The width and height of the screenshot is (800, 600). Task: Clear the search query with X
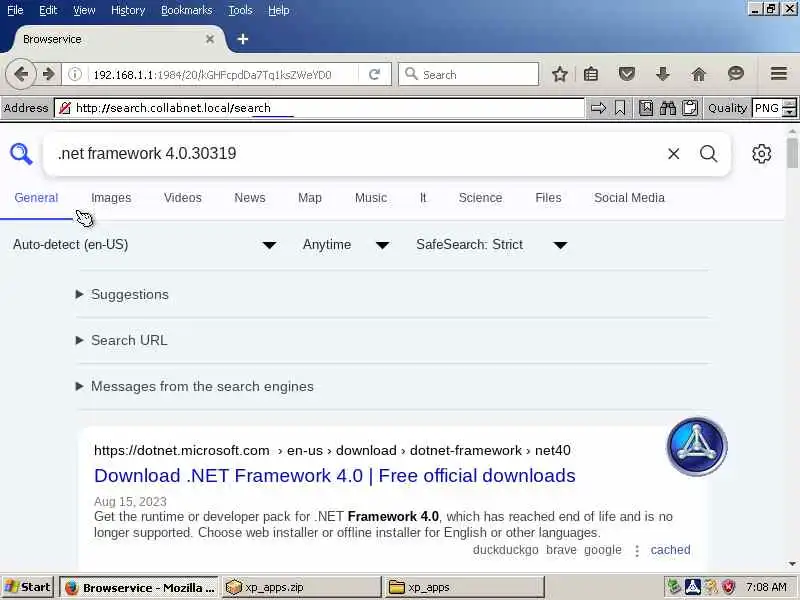click(x=673, y=154)
